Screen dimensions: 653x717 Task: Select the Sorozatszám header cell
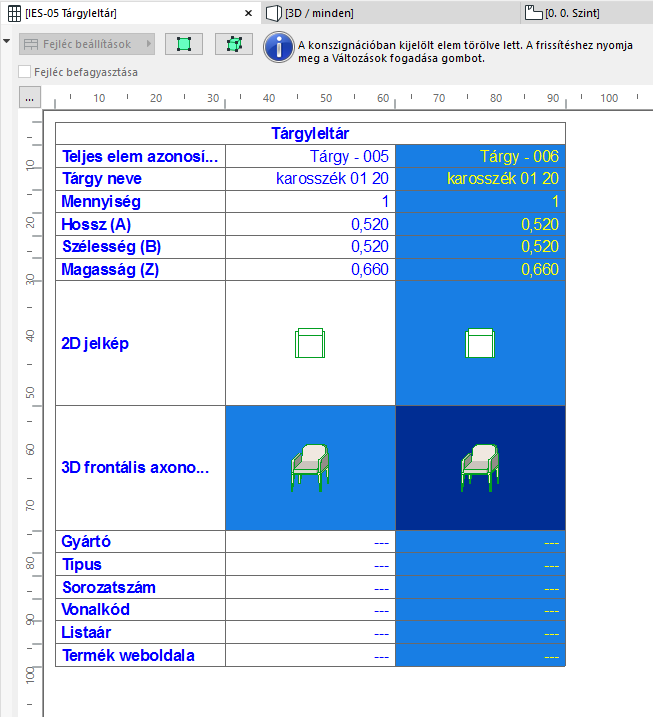[x=140, y=587]
